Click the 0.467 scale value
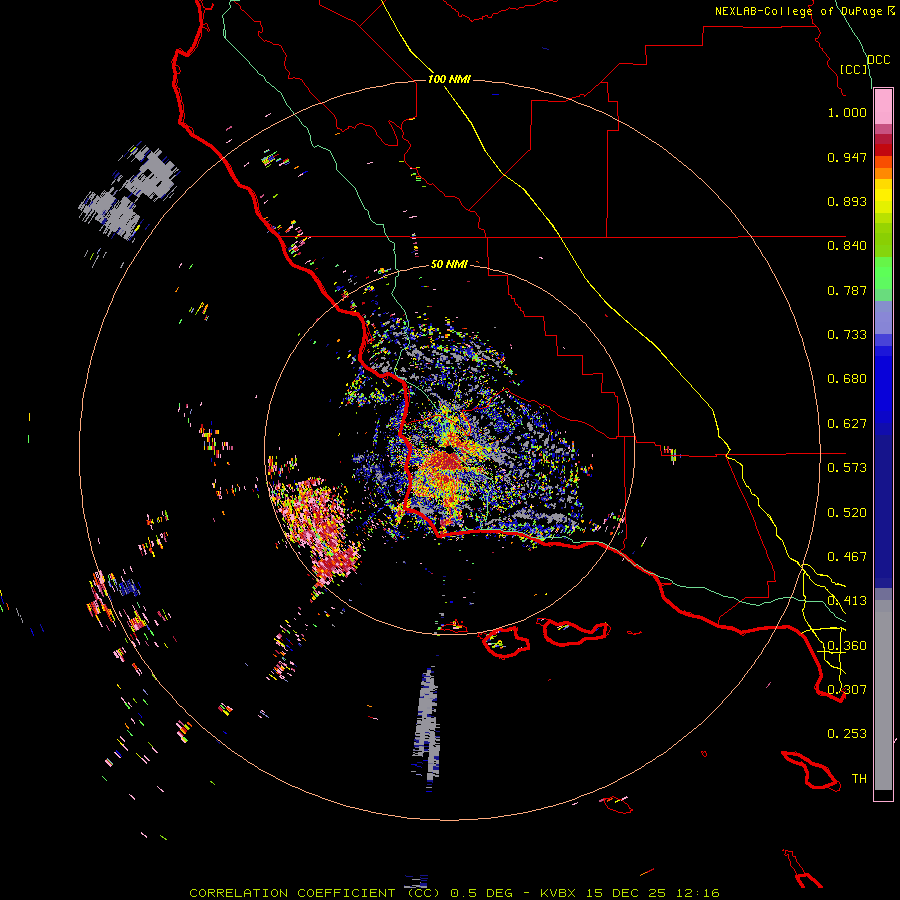 point(847,557)
